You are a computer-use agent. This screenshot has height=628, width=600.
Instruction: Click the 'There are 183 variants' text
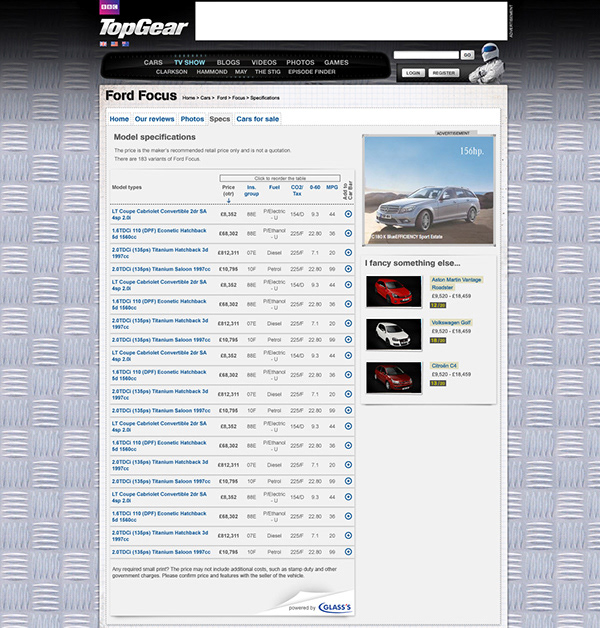157,159
